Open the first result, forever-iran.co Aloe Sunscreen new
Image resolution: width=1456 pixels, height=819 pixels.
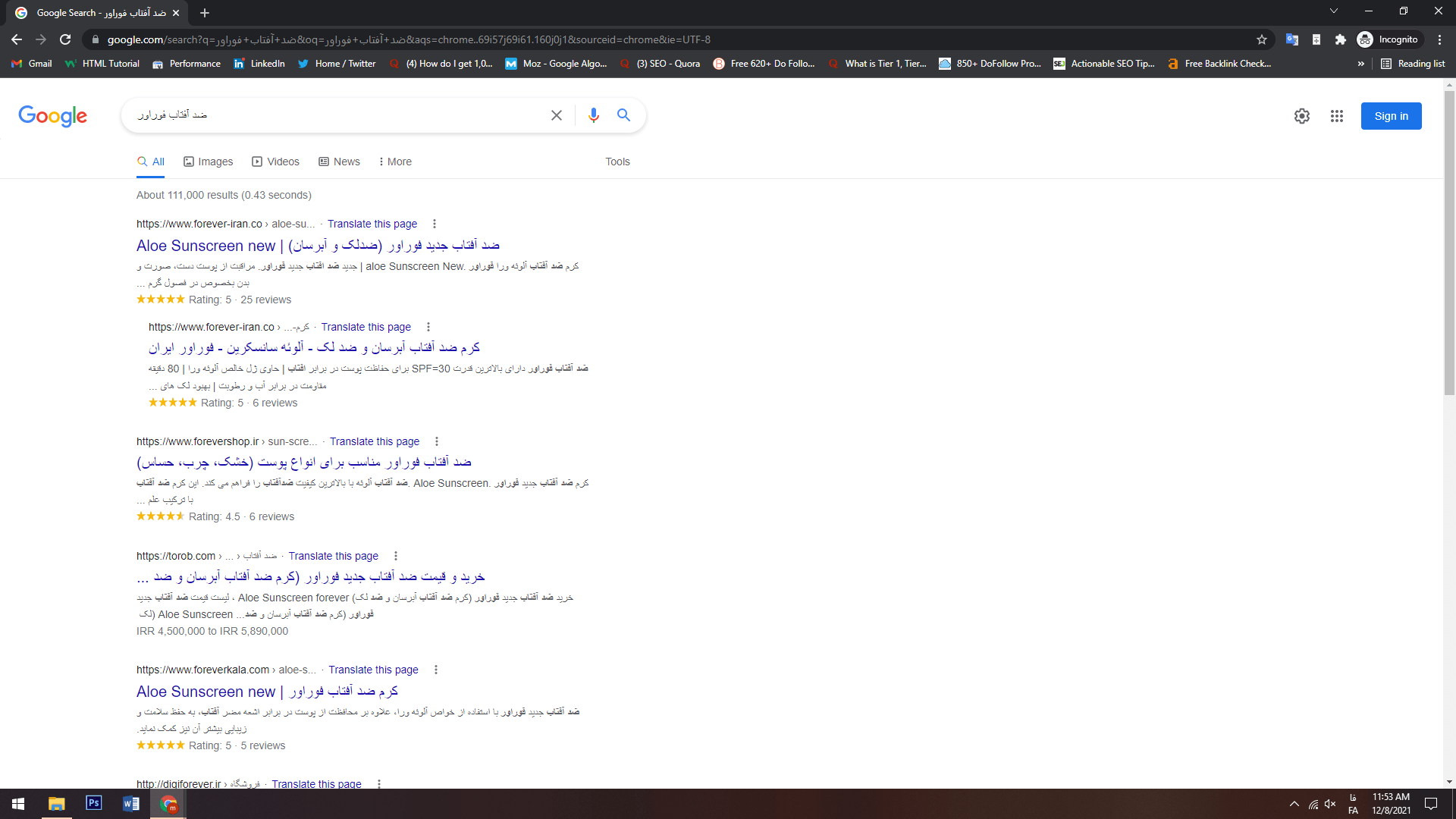click(x=318, y=246)
